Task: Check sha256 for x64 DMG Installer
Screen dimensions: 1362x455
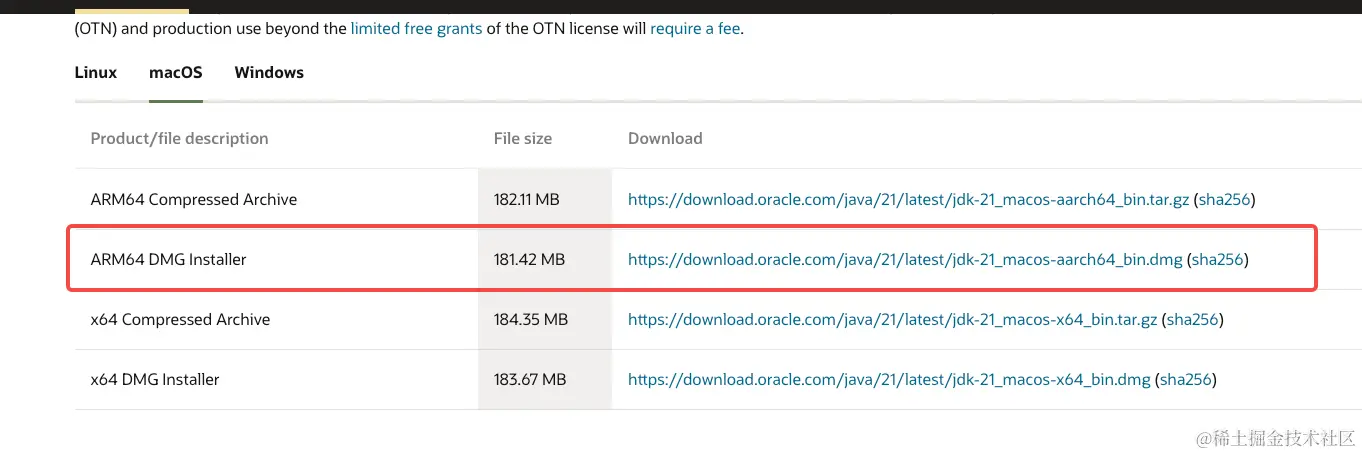Action: tap(1186, 379)
